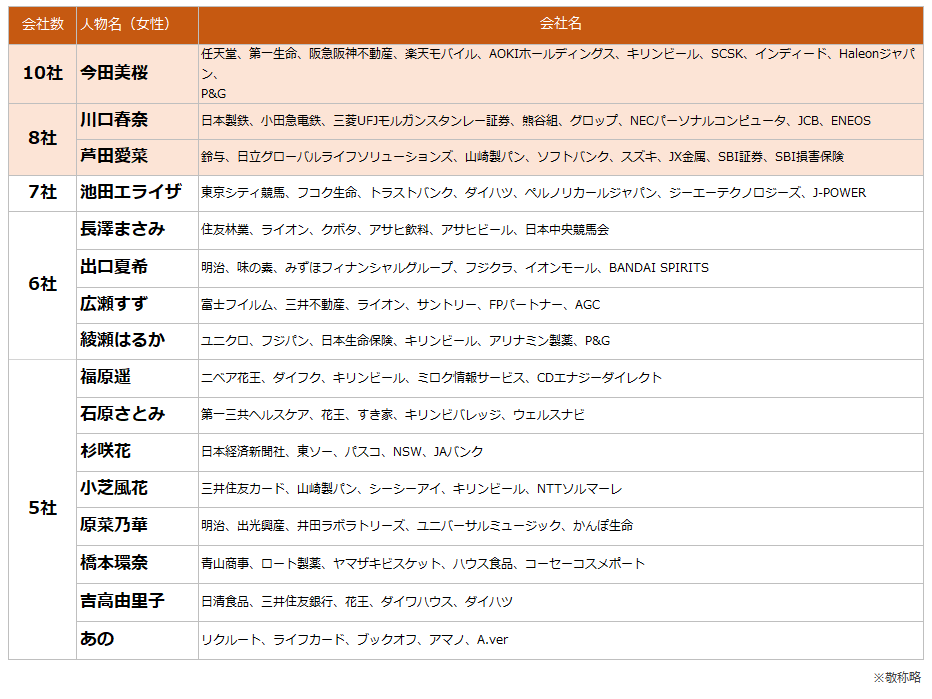
Task: Select the name 広瀬すず
Action: coord(114,304)
